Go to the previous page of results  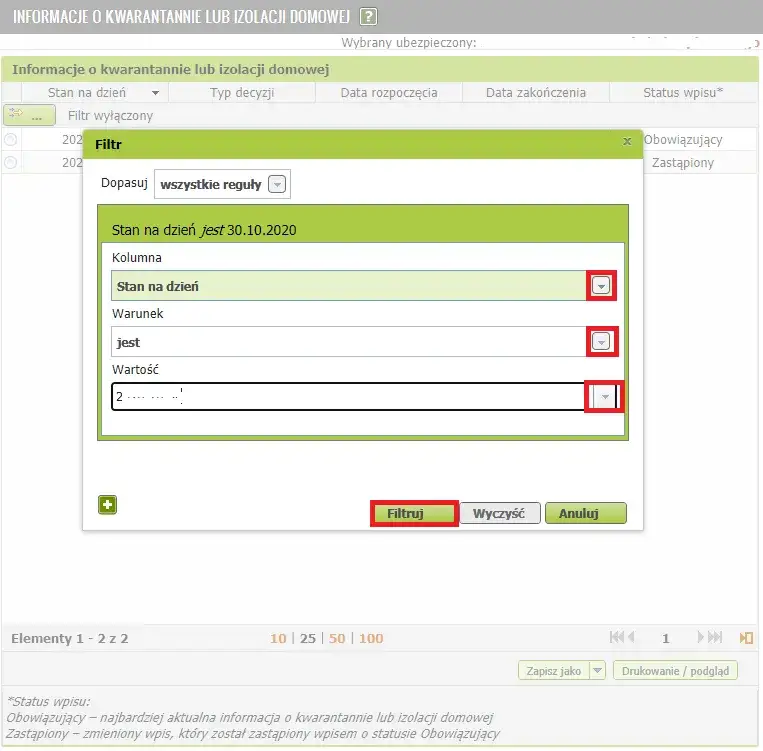[x=631, y=637]
